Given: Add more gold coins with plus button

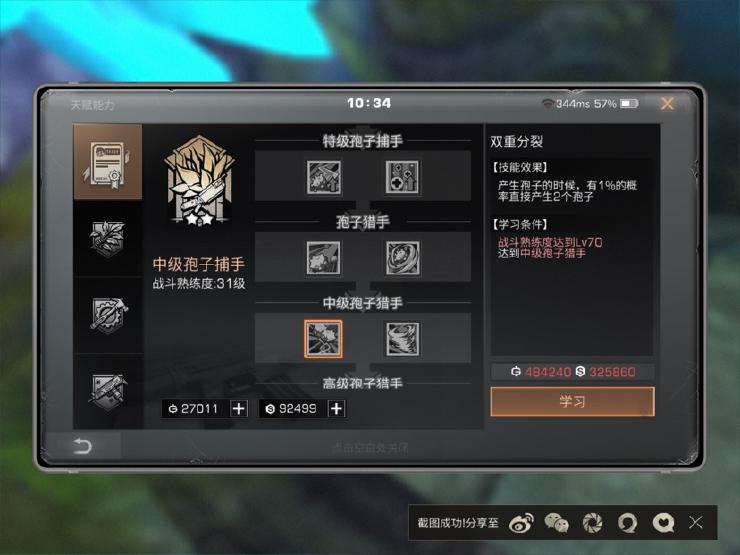Looking at the screenshot, I should pyautogui.click(x=239, y=409).
